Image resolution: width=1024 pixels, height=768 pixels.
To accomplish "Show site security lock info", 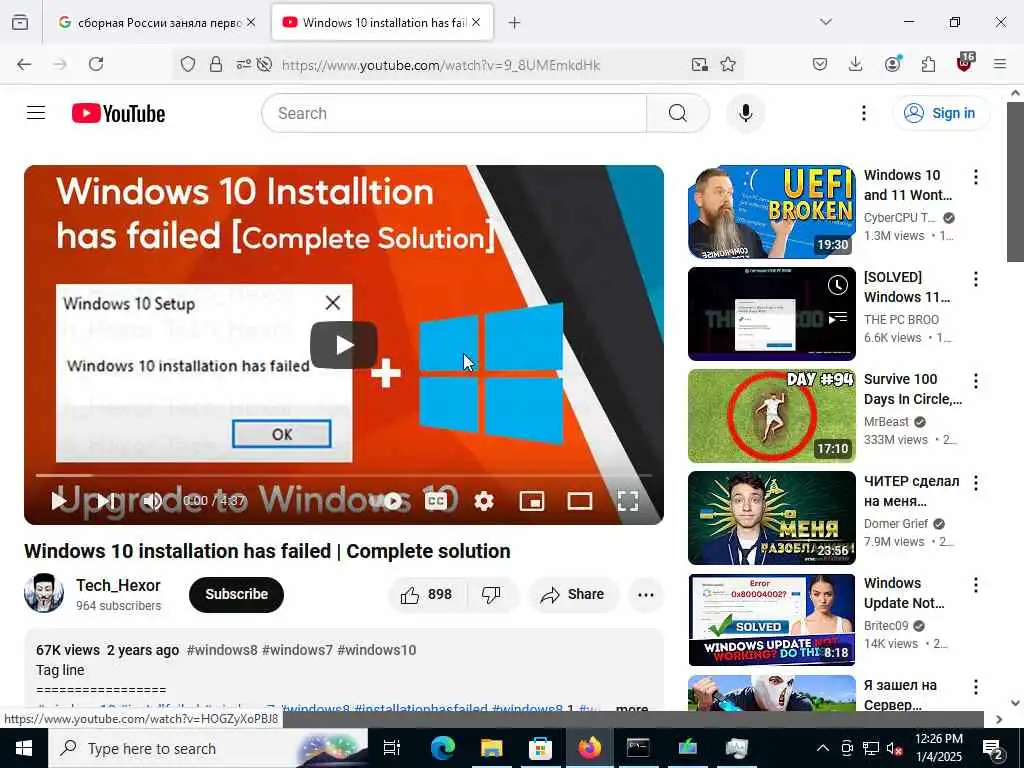I will [x=216, y=64].
